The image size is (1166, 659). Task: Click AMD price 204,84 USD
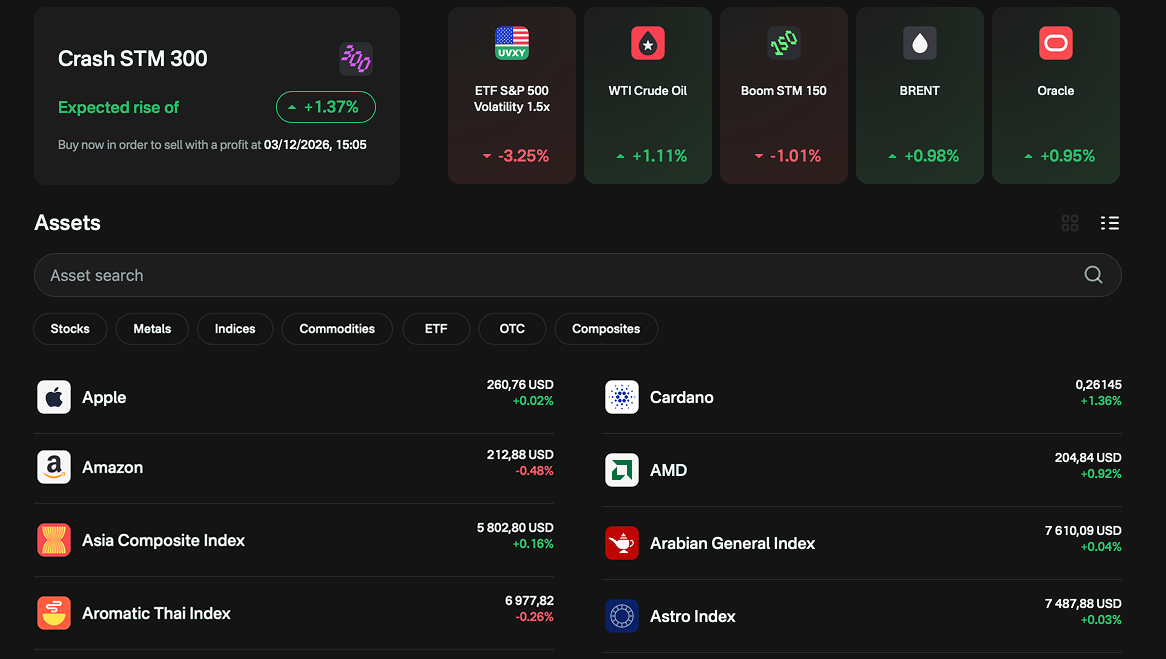click(1088, 457)
